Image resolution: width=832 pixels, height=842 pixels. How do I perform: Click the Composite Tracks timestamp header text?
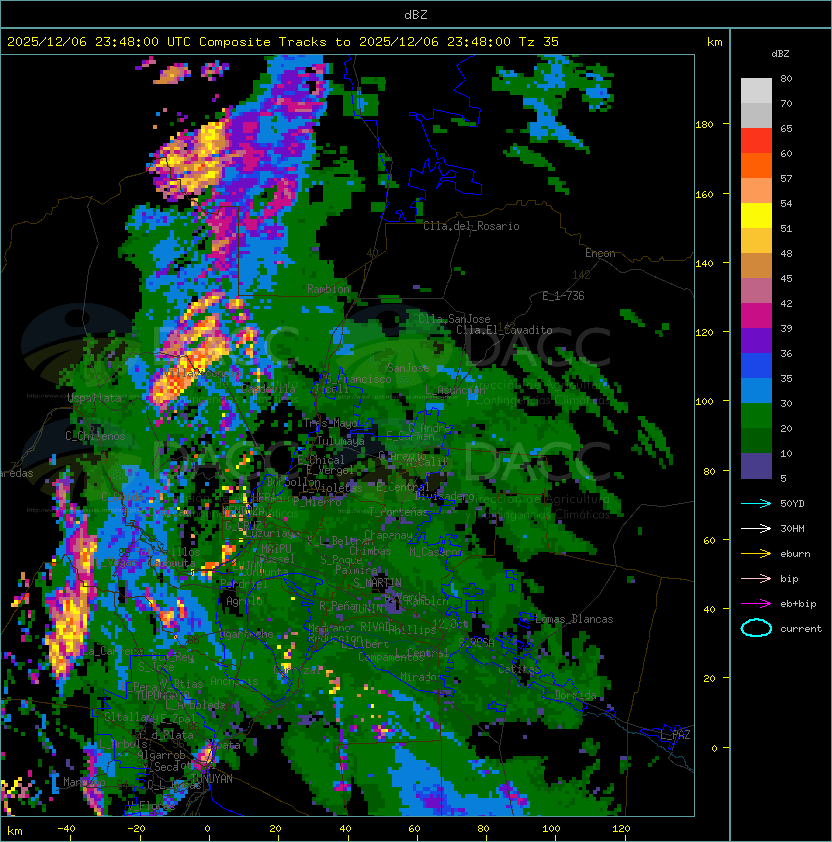[283, 41]
